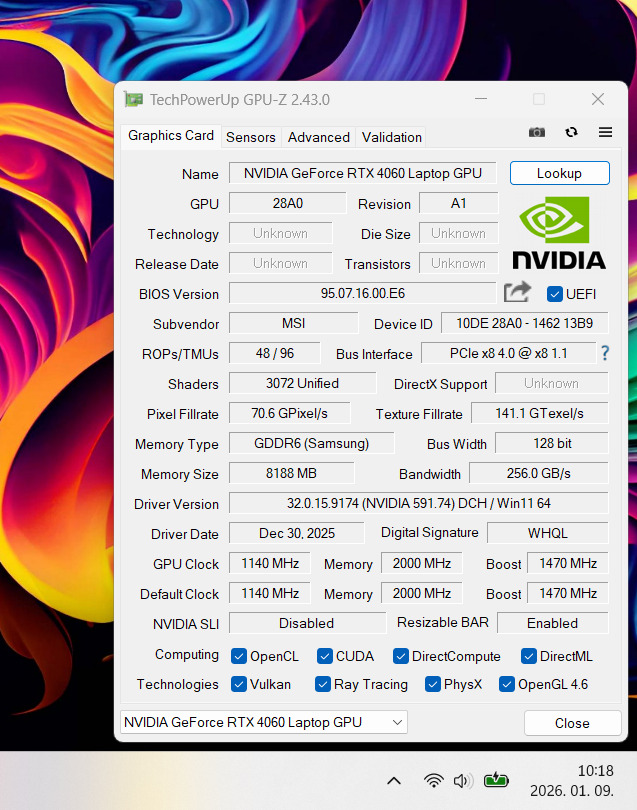Click the Bus Interface value PCIe x8 4.0

click(508, 353)
